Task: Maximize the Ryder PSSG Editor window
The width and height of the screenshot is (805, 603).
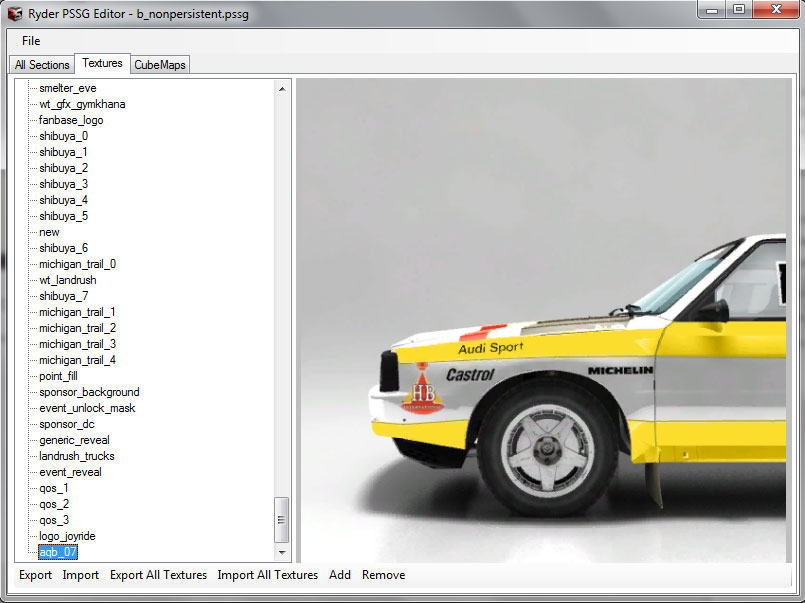Action: (739, 10)
